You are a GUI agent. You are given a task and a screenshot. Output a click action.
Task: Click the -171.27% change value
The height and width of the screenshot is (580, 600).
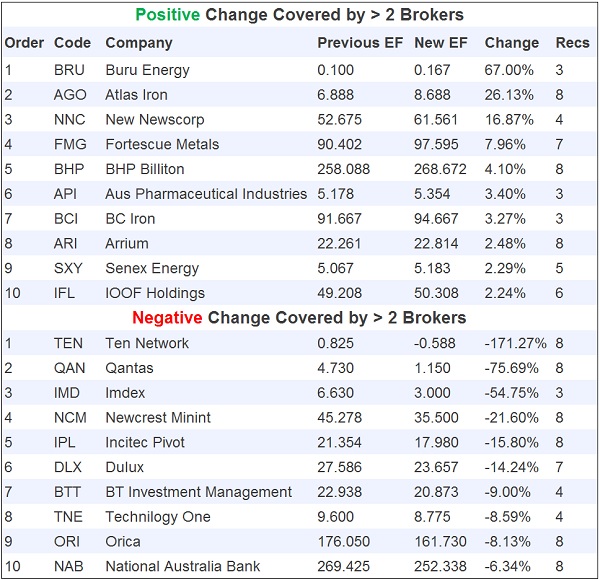tap(515, 343)
